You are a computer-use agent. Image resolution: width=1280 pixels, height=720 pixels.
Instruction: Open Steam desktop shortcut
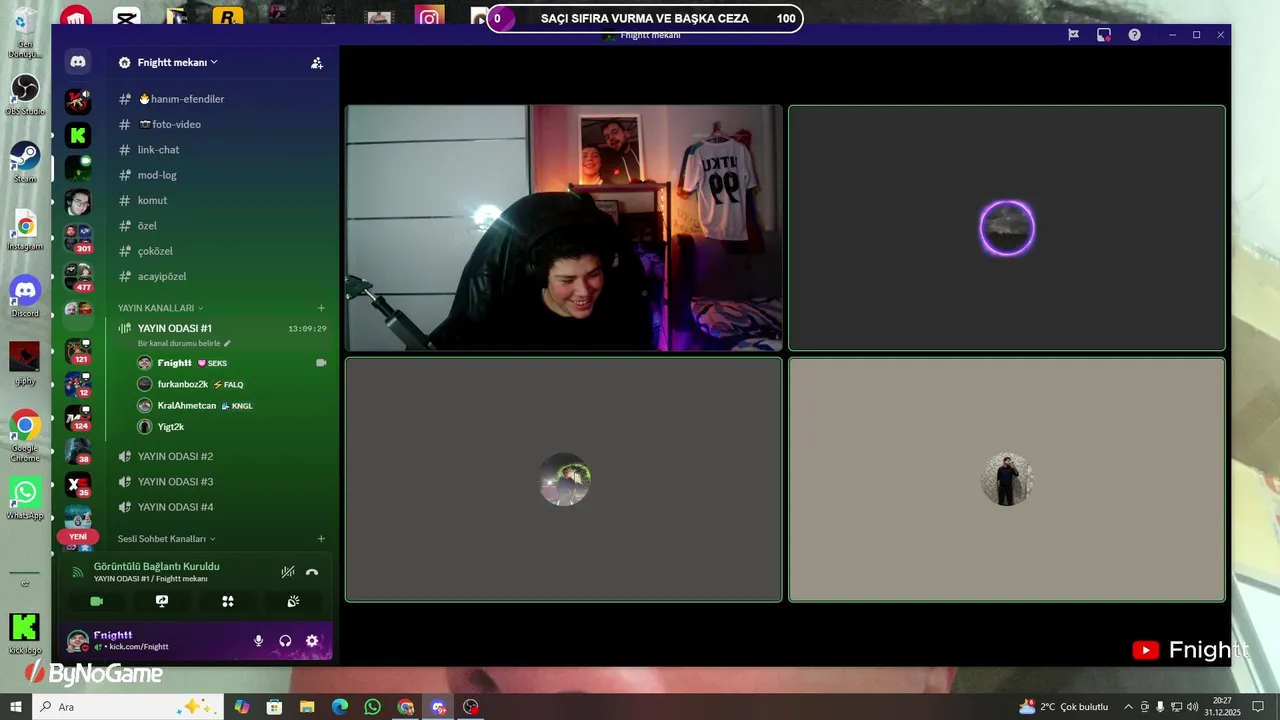click(25, 162)
